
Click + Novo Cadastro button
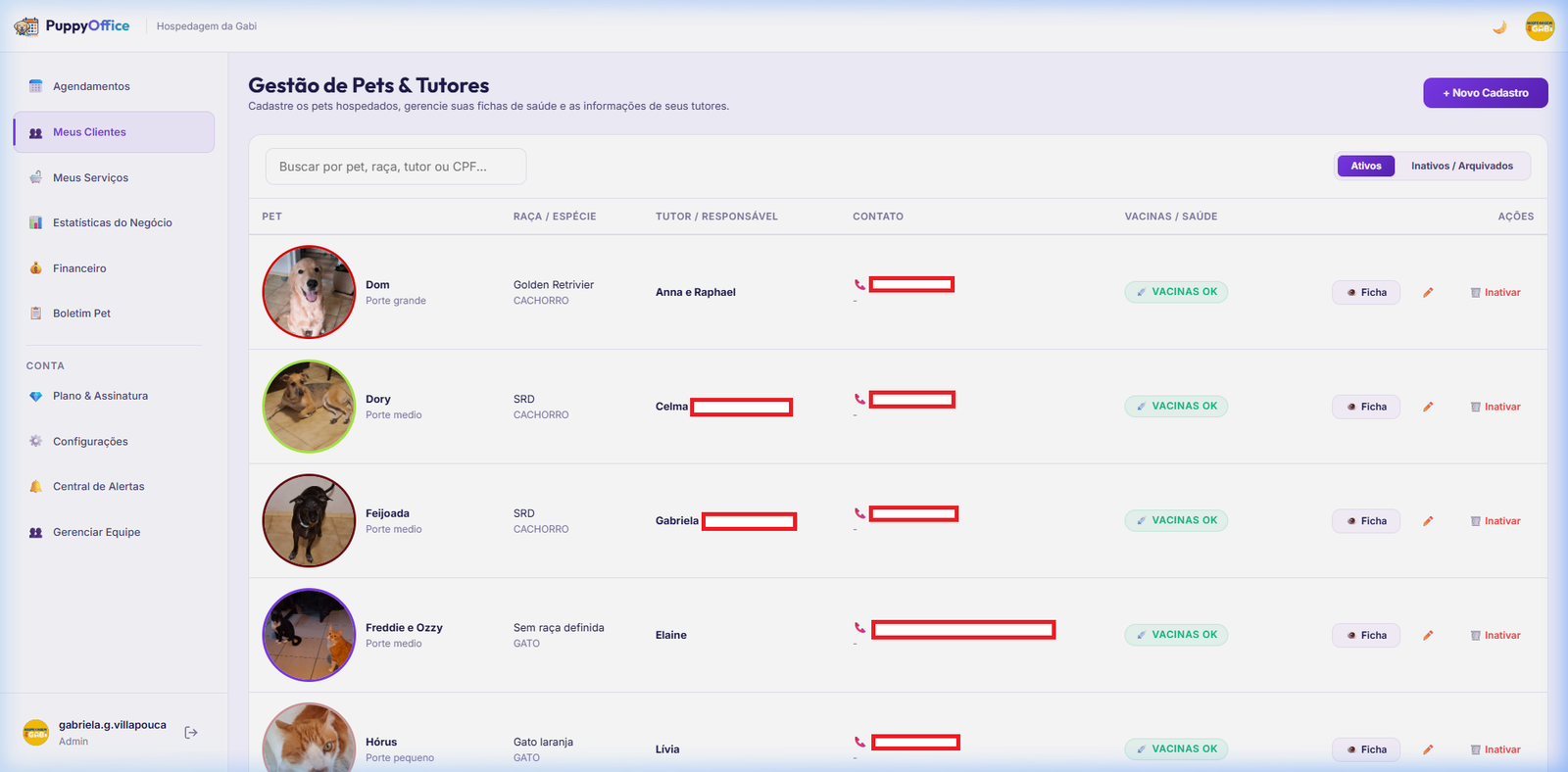[1486, 93]
